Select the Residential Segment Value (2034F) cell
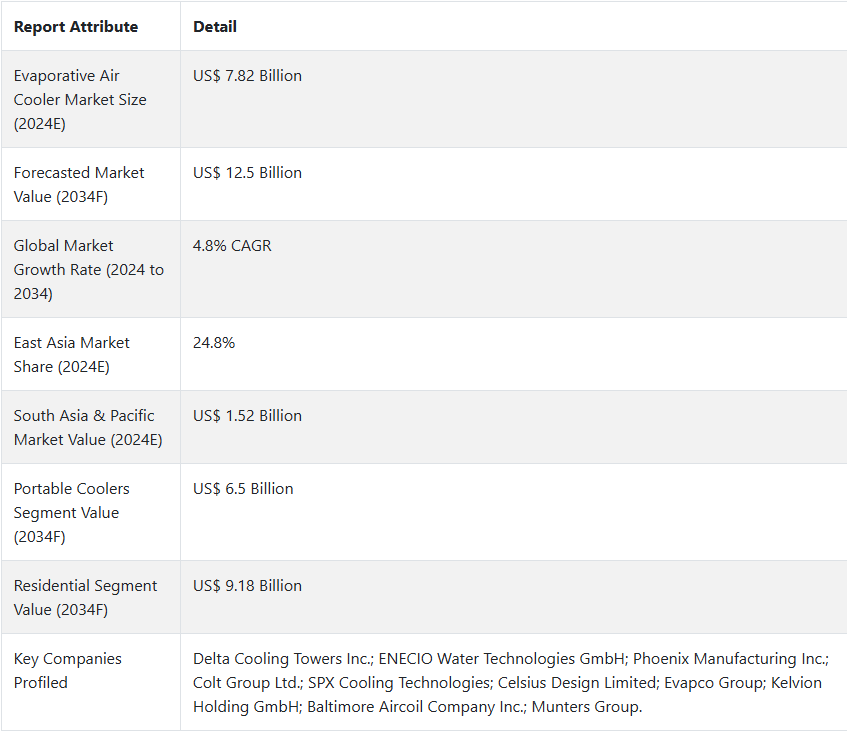Image resolution: width=847 pixels, height=735 pixels. [x=91, y=597]
